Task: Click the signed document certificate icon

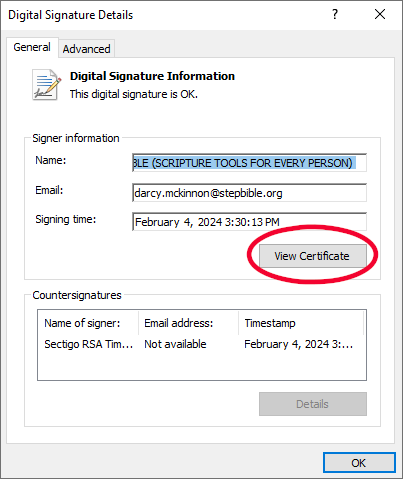Action: (47, 85)
